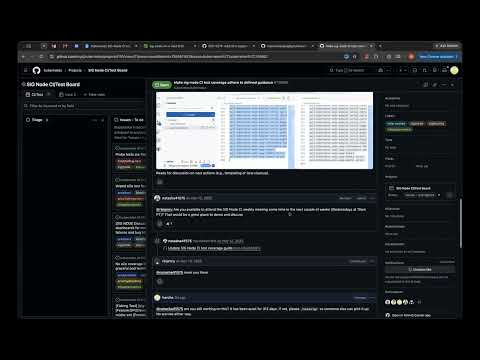This screenshot has width=480, height=360.
Task: Open the issue more options menu
Action: (444, 85)
